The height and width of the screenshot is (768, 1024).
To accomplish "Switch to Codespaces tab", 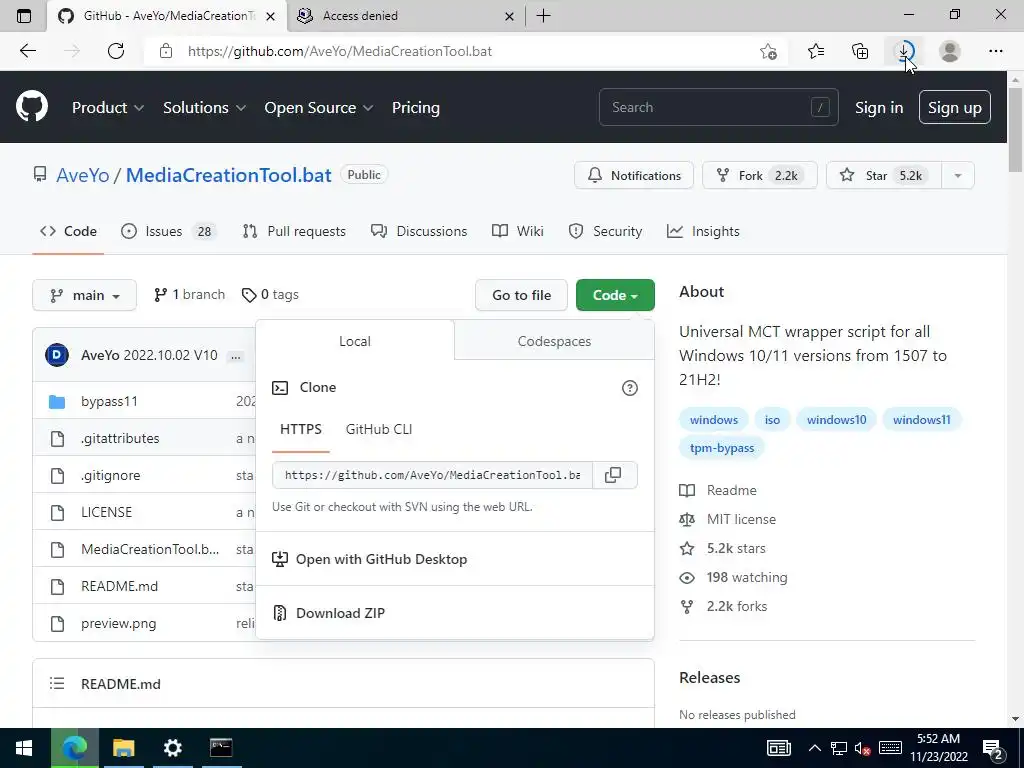I will pos(554,341).
